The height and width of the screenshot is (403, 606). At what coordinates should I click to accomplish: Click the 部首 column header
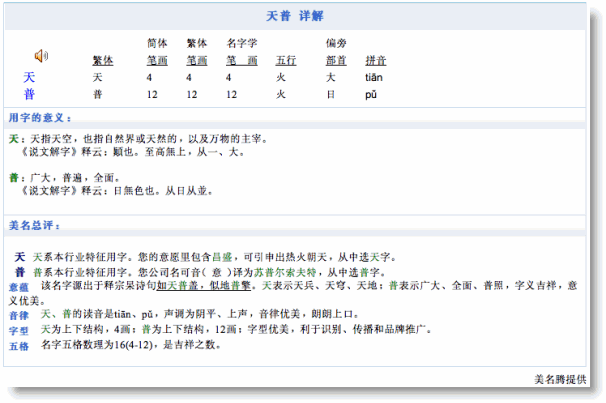336,60
